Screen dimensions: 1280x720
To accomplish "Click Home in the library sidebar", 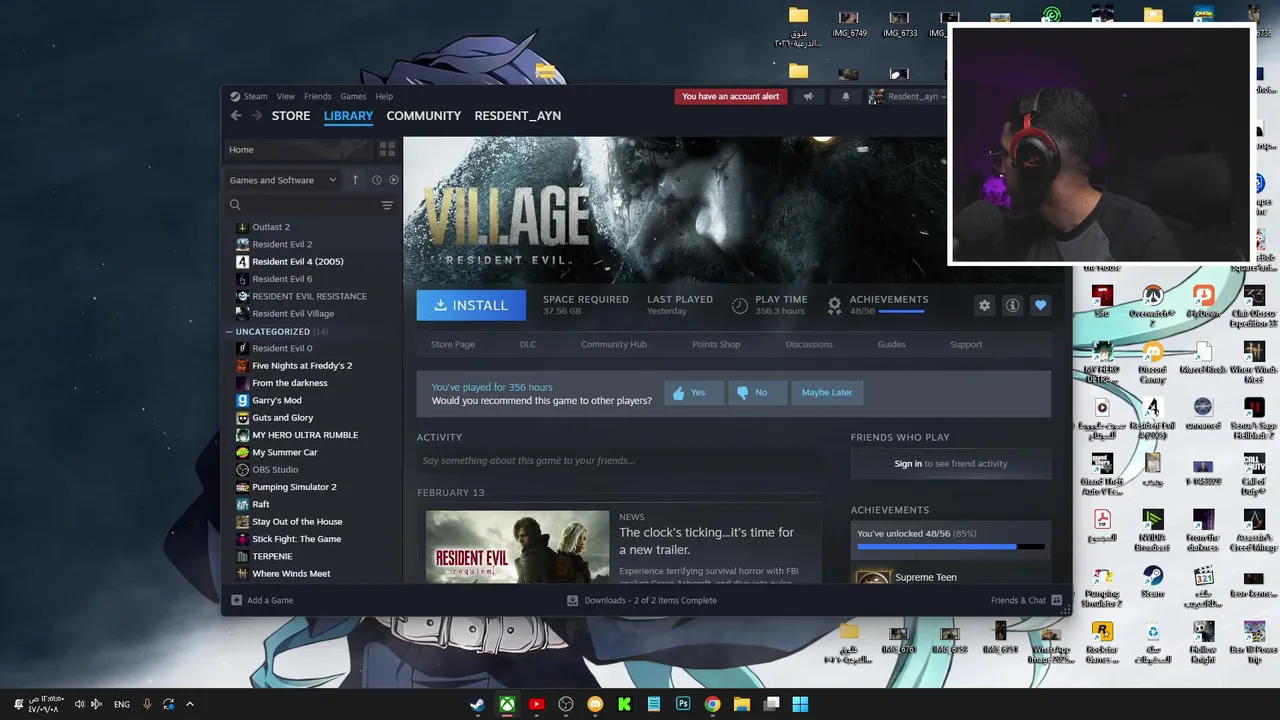I will click(x=298, y=149).
